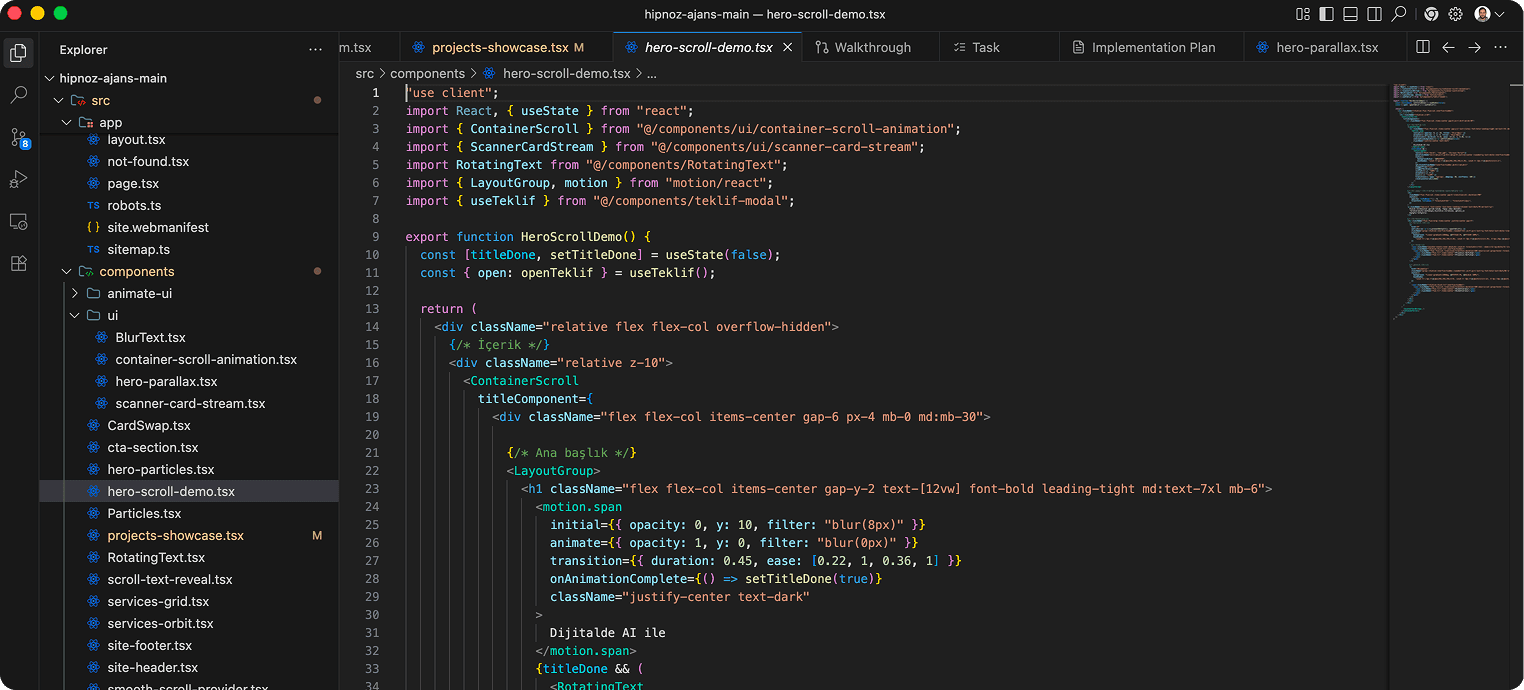
Task: Split the editor to the right
Action: 1423,47
